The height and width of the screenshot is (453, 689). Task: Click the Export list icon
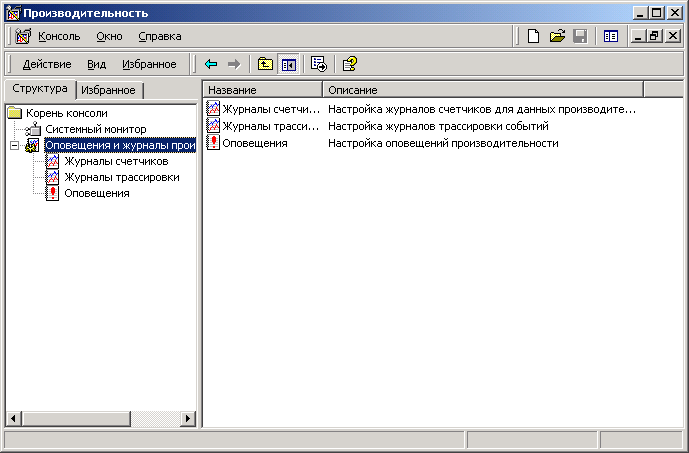pyautogui.click(x=319, y=64)
